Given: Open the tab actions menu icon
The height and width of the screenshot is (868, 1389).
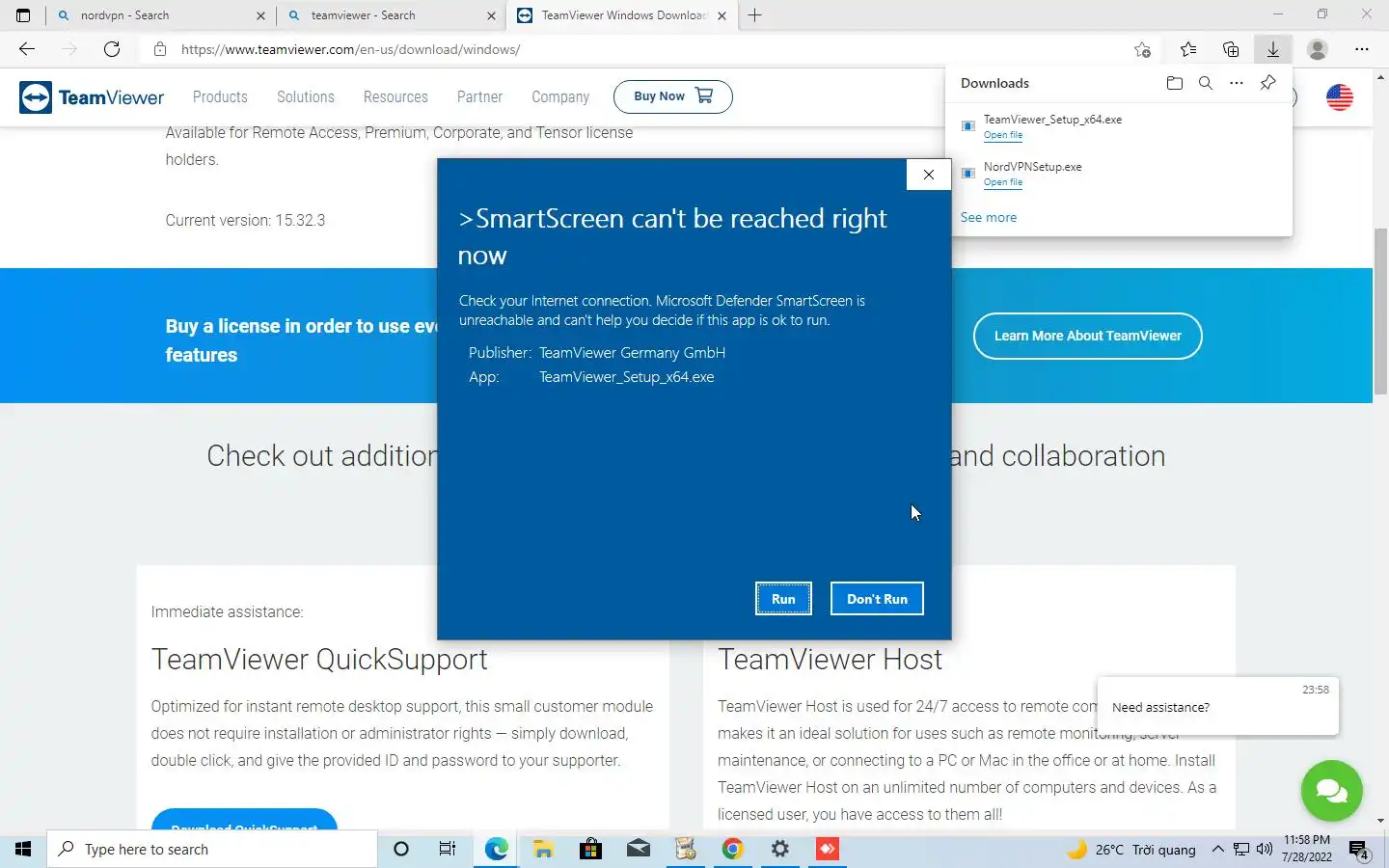Looking at the screenshot, I should (x=23, y=15).
